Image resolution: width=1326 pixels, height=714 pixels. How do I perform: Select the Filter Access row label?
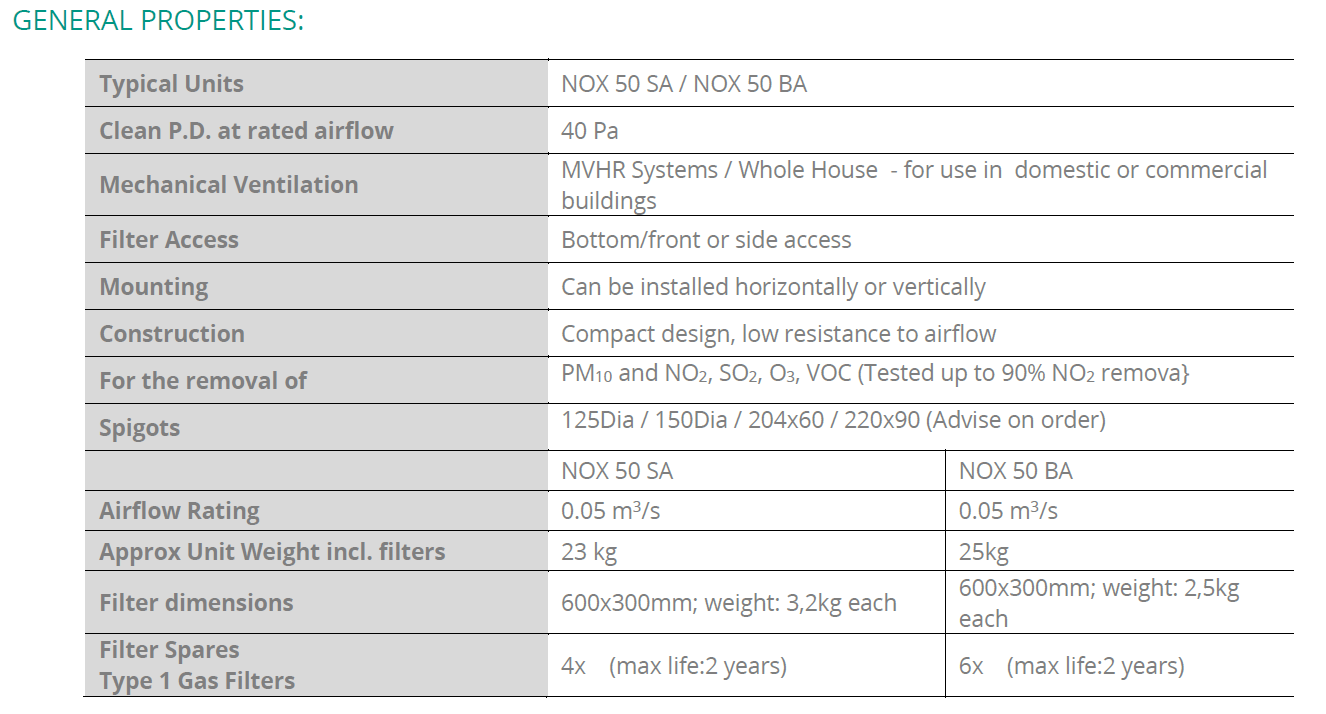[x=169, y=240]
